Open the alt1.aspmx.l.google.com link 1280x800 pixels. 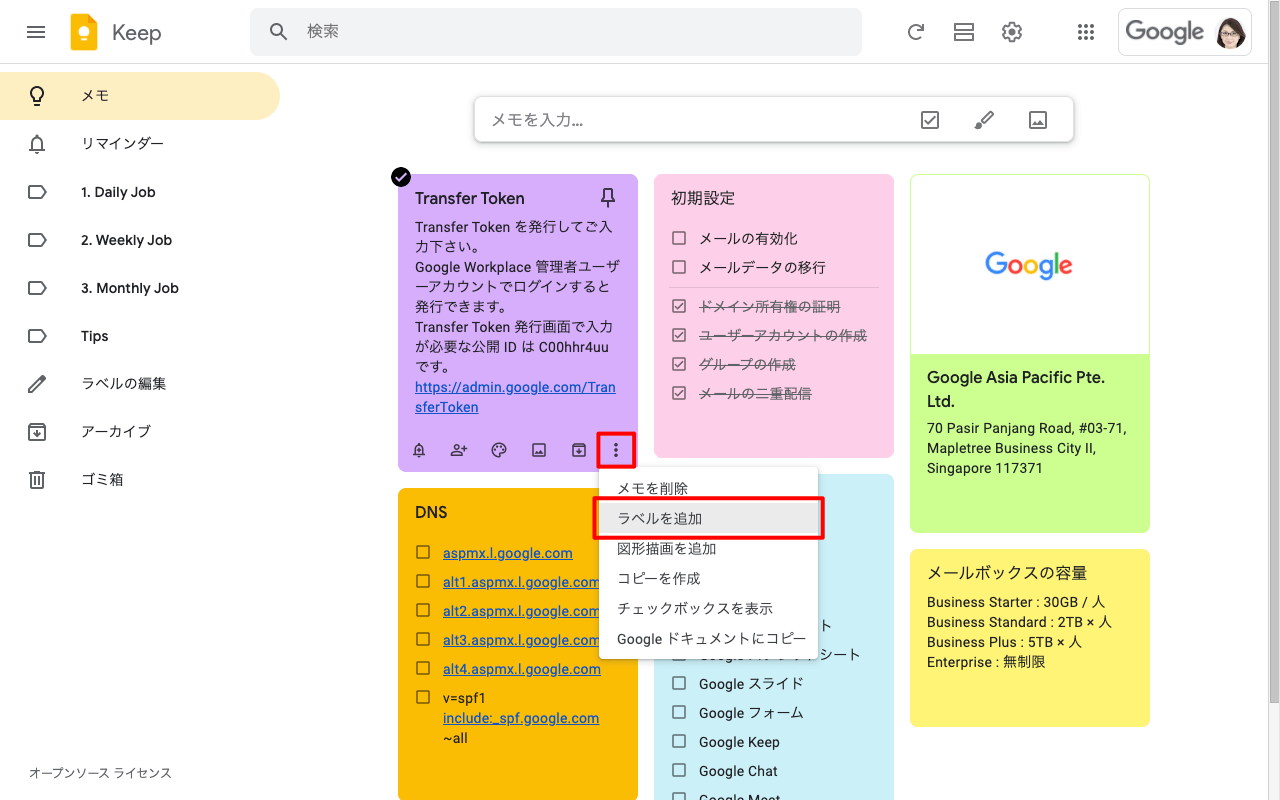[521, 581]
